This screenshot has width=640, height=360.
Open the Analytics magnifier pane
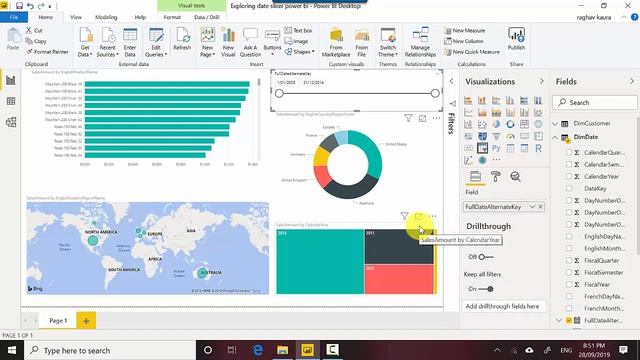click(516, 177)
